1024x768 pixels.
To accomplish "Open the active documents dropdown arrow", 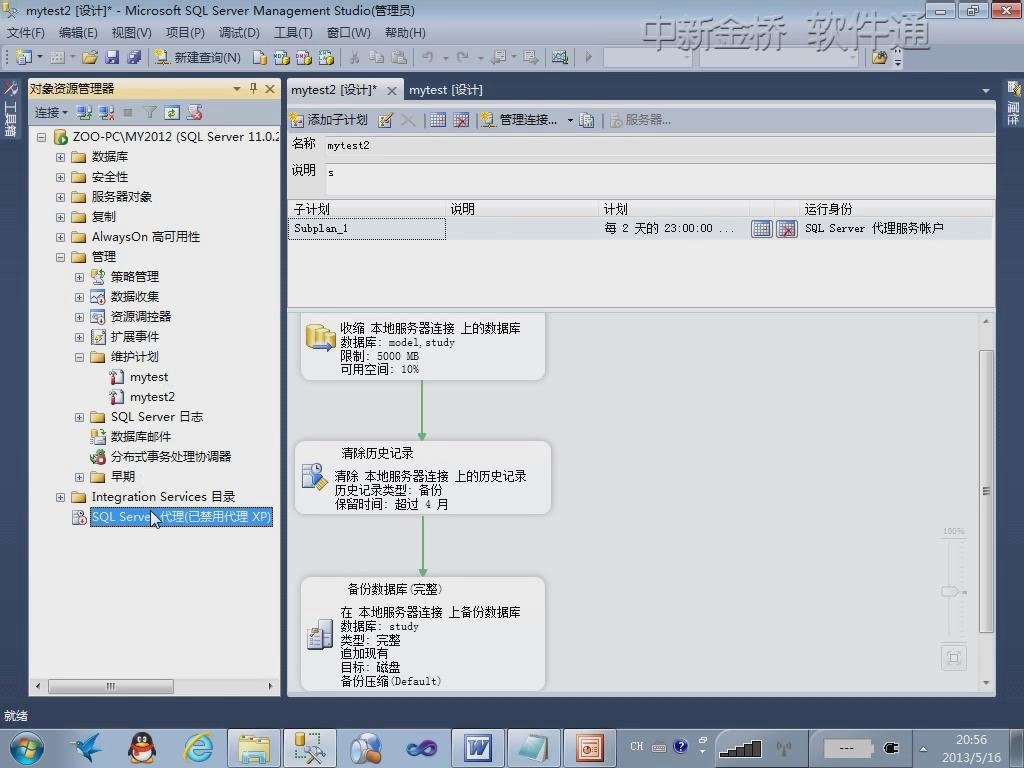I will [985, 91].
